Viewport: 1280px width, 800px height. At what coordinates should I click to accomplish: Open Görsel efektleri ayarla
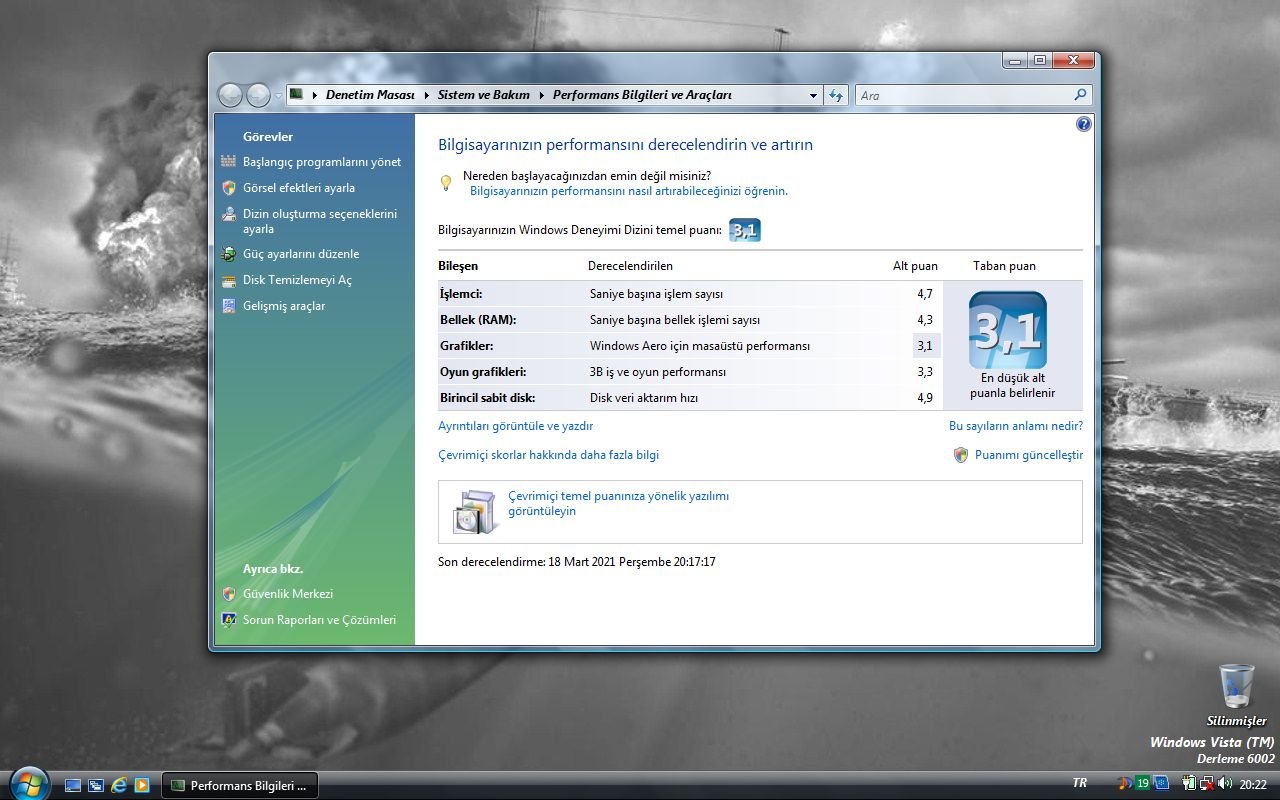[299, 188]
